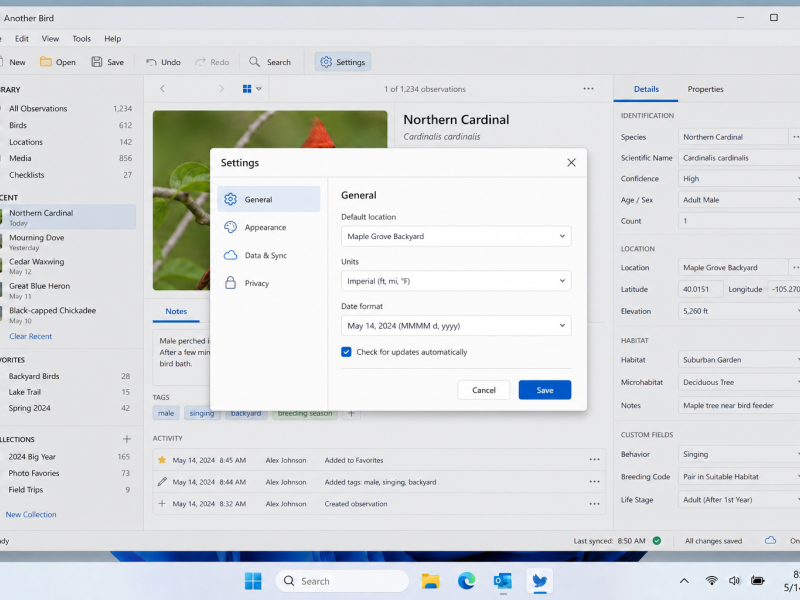Open File Explorer from taskbar

(x=431, y=581)
